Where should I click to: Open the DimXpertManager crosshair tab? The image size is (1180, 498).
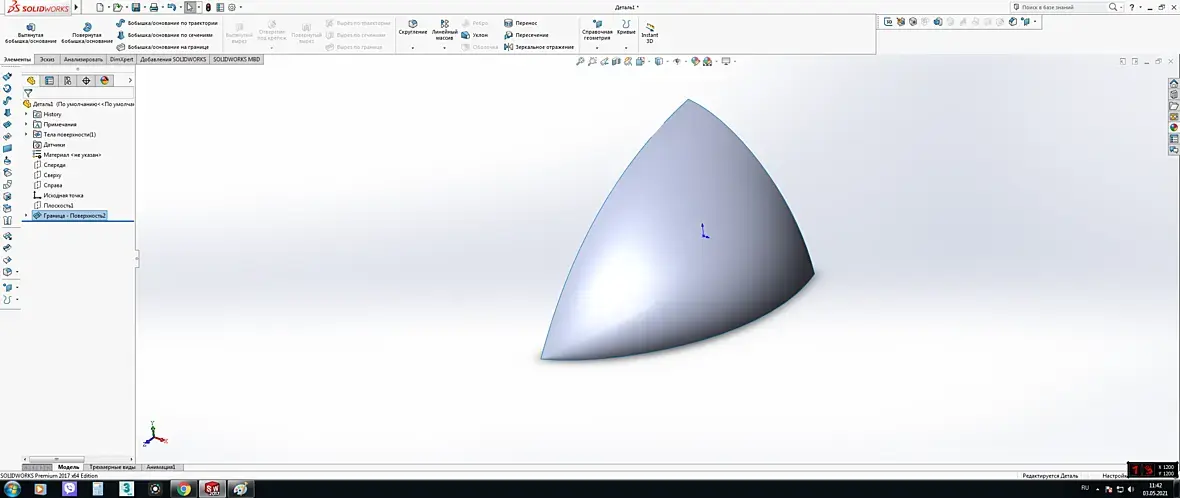point(86,80)
